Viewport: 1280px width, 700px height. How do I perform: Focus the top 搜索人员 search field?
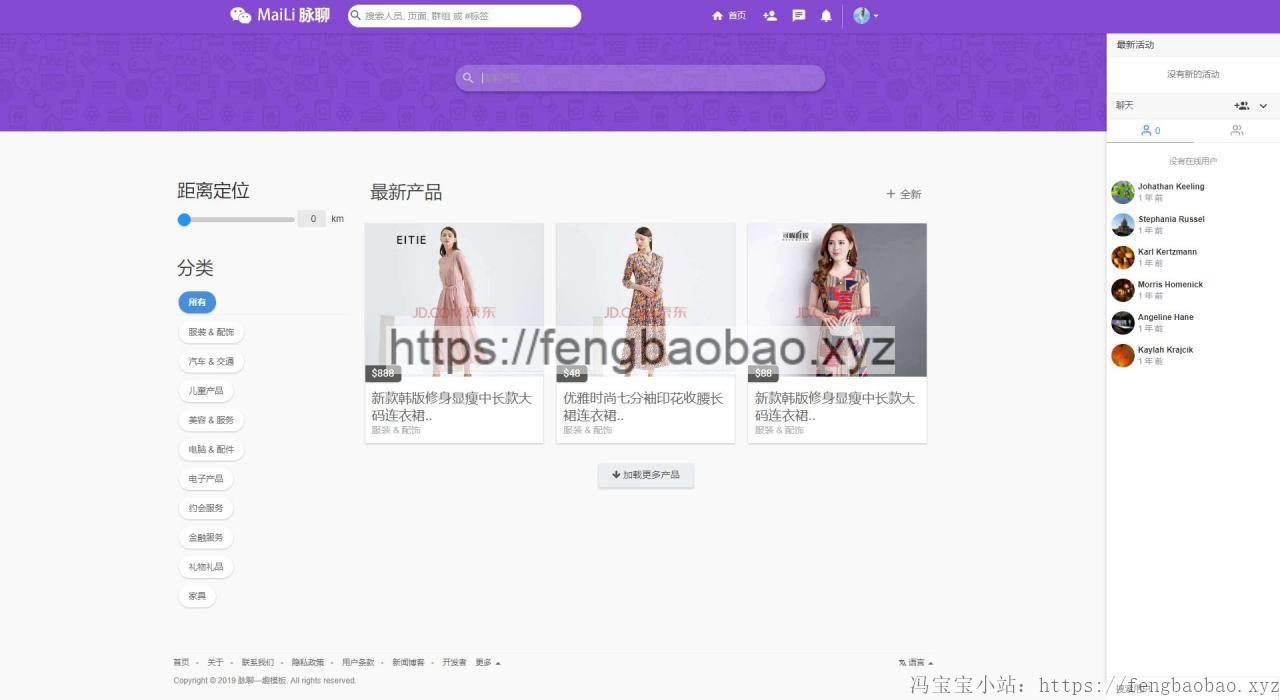[464, 16]
